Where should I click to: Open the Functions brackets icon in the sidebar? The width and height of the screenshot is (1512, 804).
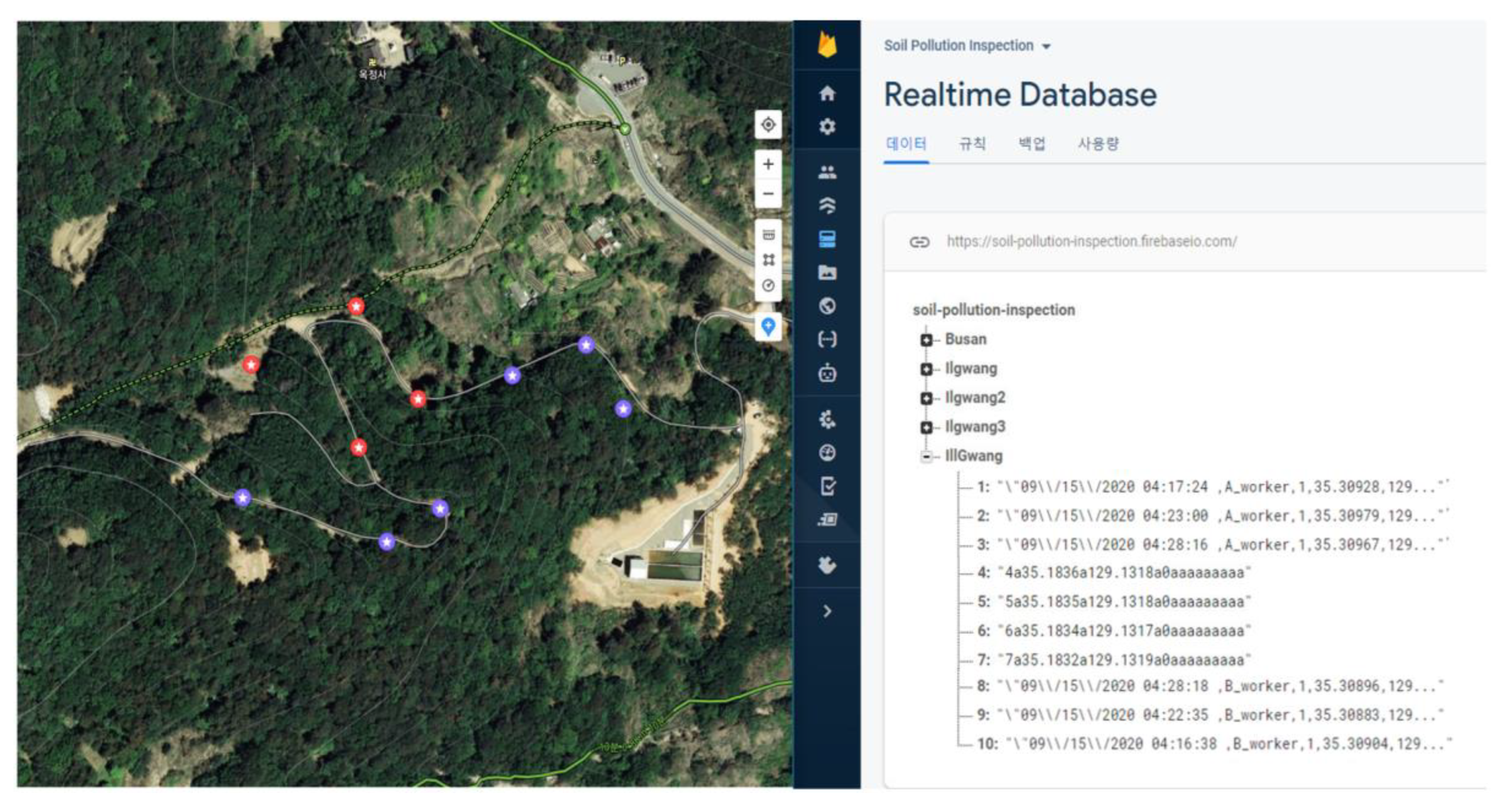coord(827,339)
